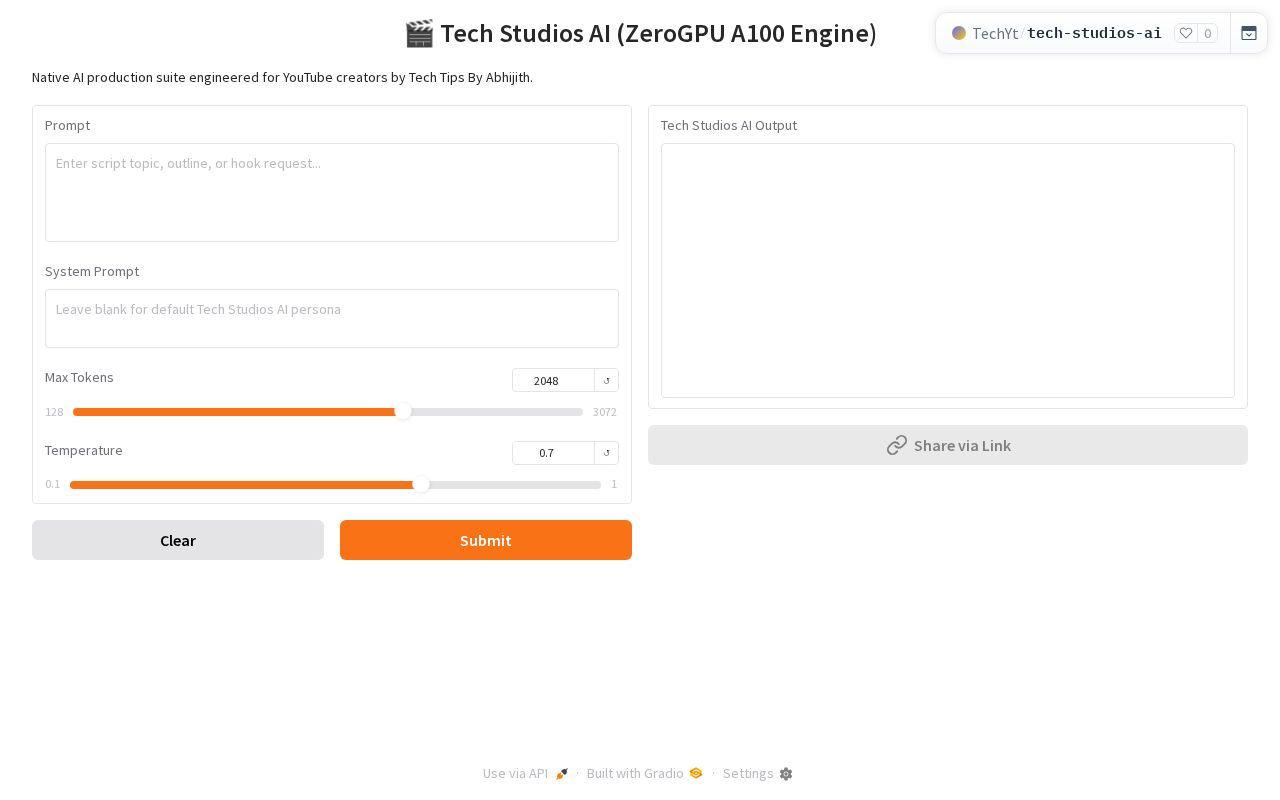This screenshot has width=1280, height=800.
Task: Like the space with heart icon
Action: (1186, 33)
